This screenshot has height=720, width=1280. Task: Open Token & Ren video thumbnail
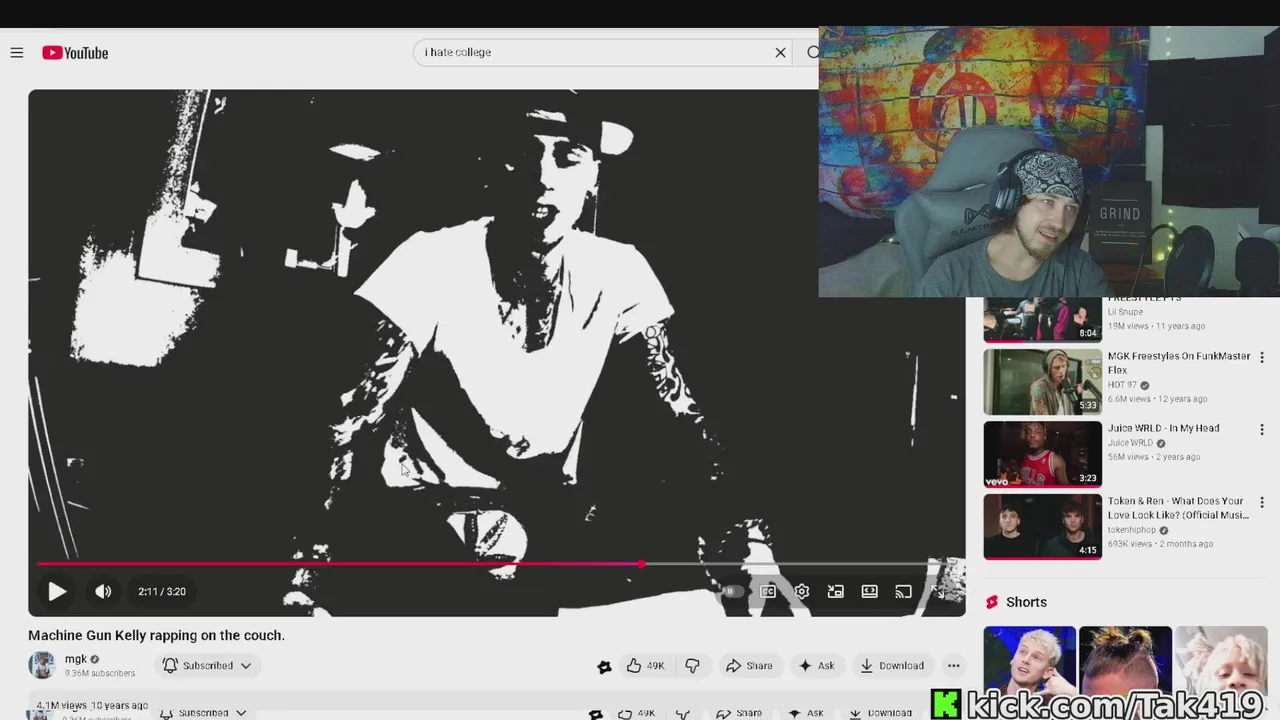click(1042, 527)
